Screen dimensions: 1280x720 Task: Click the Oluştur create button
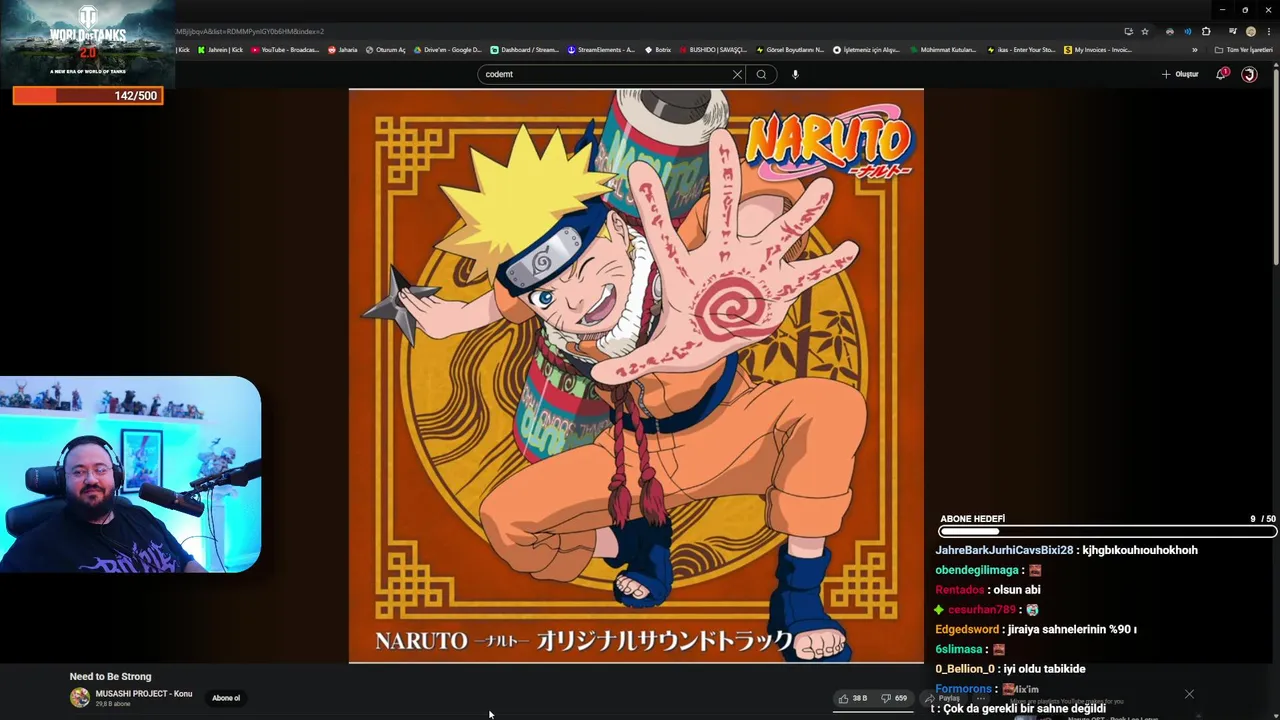point(1180,74)
